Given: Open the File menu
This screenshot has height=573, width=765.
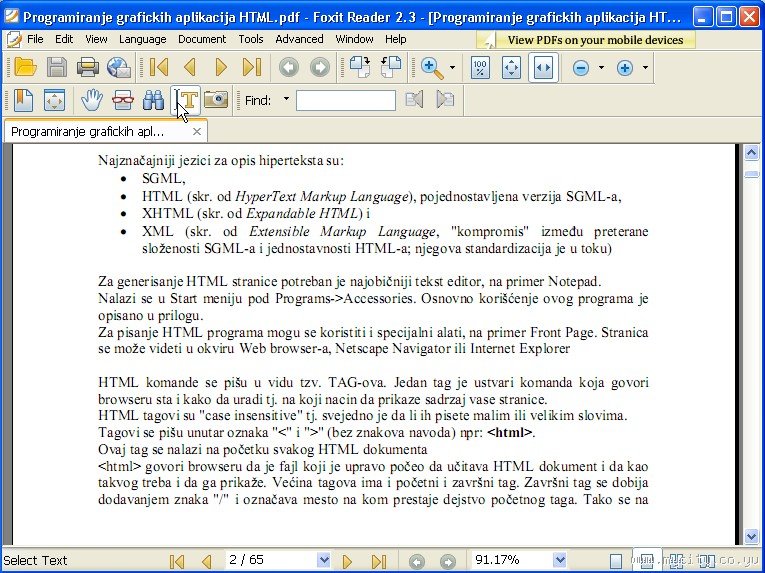Looking at the screenshot, I should (35, 39).
